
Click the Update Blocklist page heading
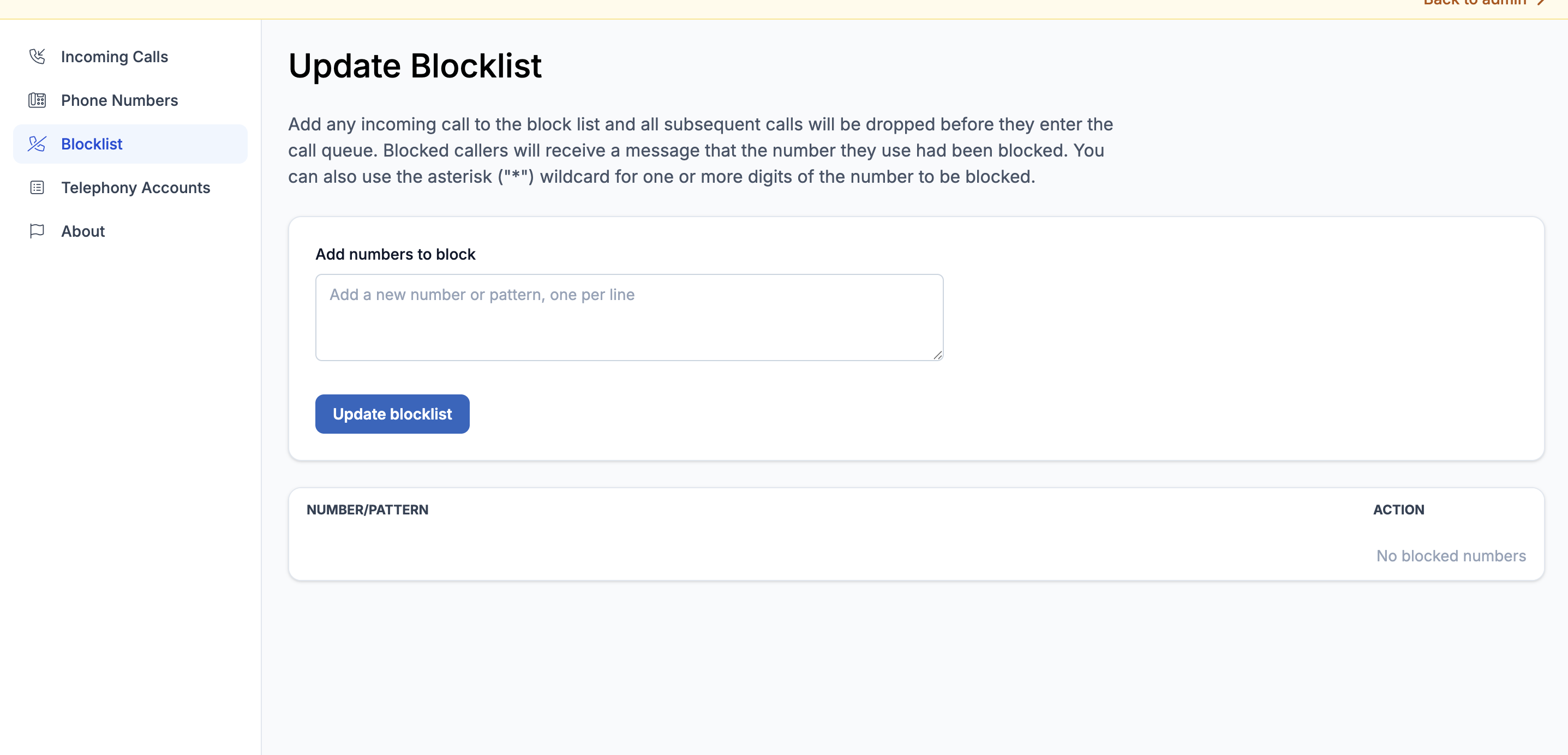coord(415,66)
